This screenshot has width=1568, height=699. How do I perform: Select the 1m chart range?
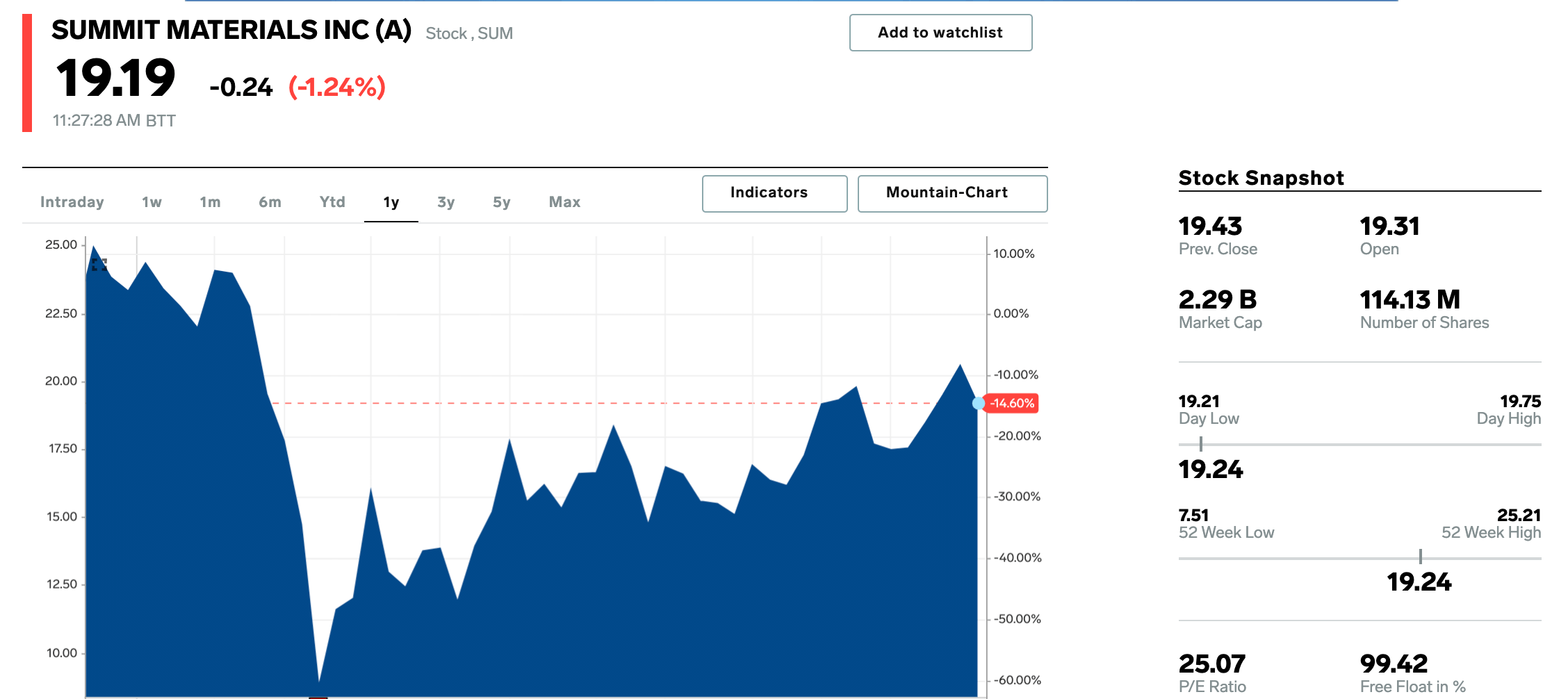pos(210,202)
